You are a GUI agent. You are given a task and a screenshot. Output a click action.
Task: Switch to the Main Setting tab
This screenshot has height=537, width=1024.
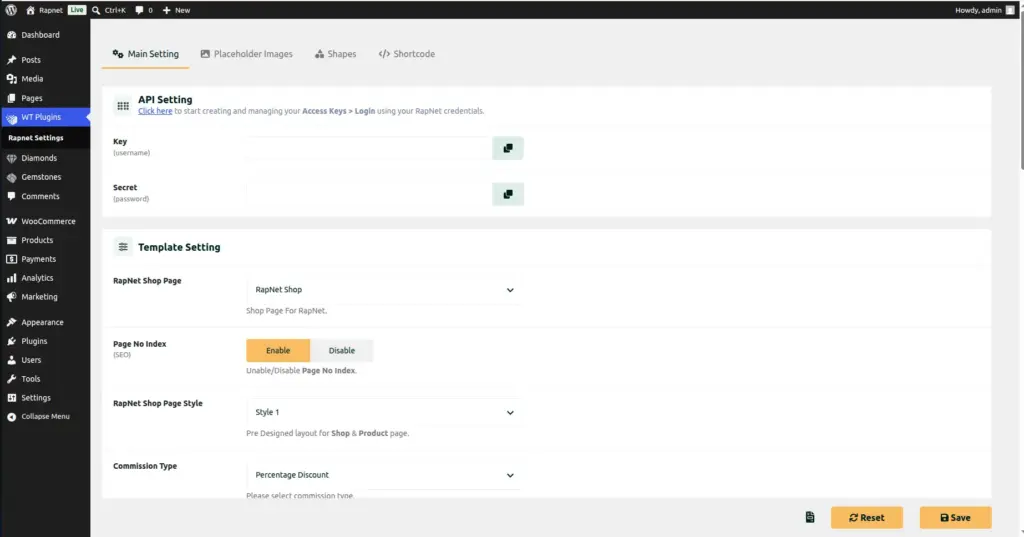coord(146,54)
